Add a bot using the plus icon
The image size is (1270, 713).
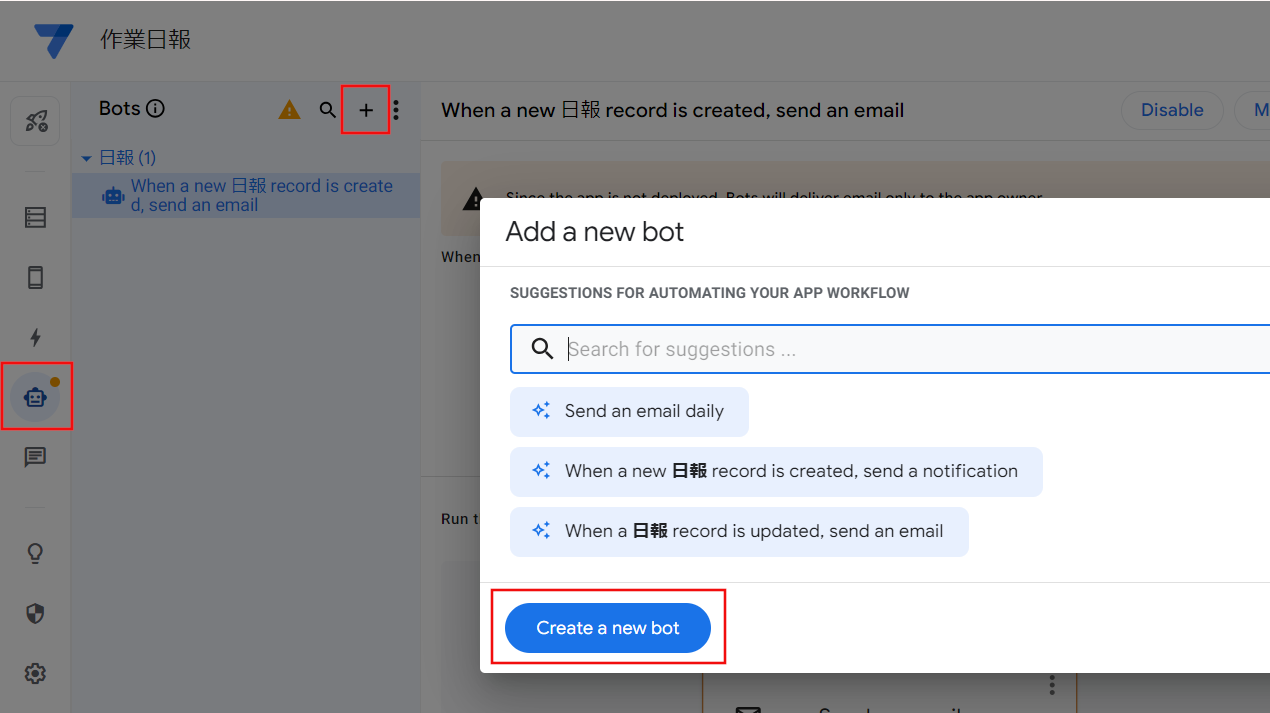click(x=365, y=110)
